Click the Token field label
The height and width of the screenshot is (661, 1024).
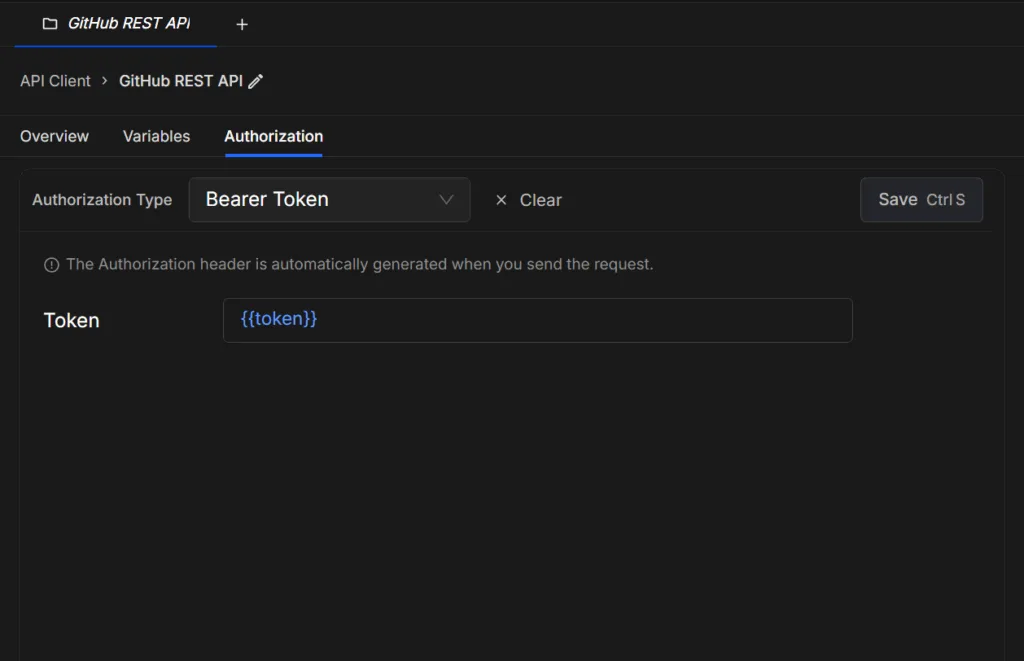tap(71, 320)
